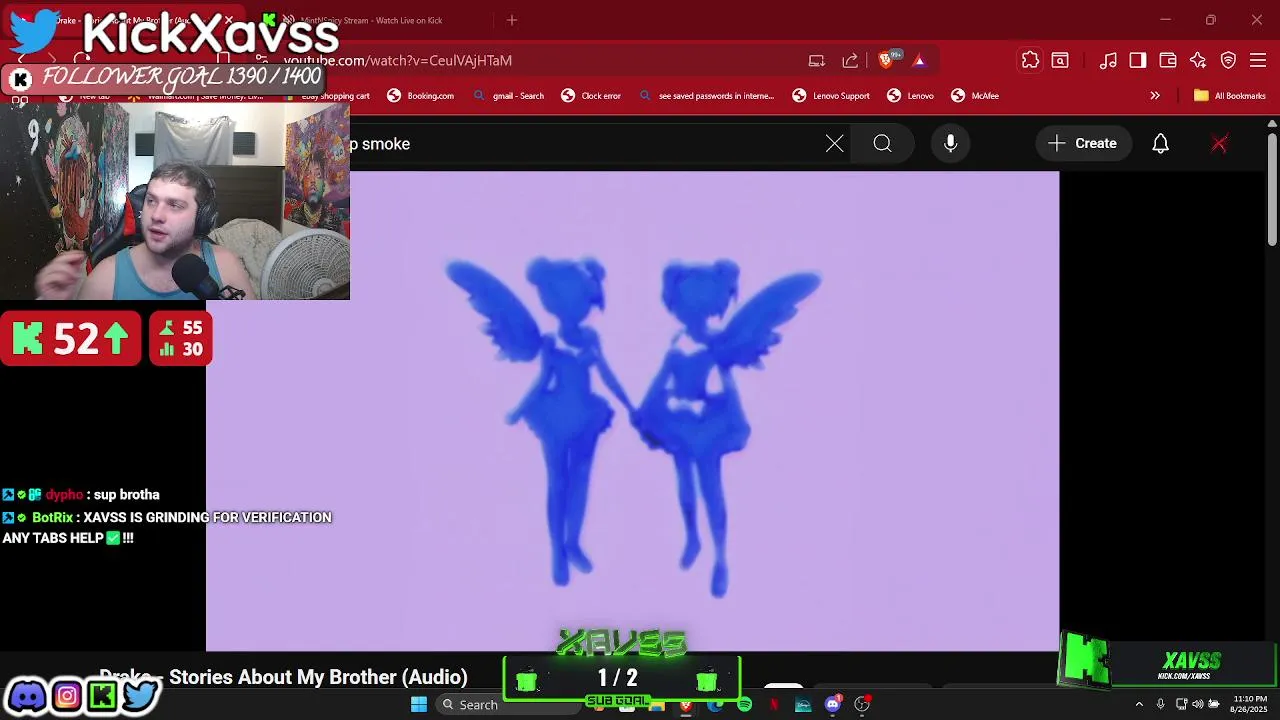Open YouTube notifications bell
The image size is (1280, 720).
pyautogui.click(x=1161, y=144)
